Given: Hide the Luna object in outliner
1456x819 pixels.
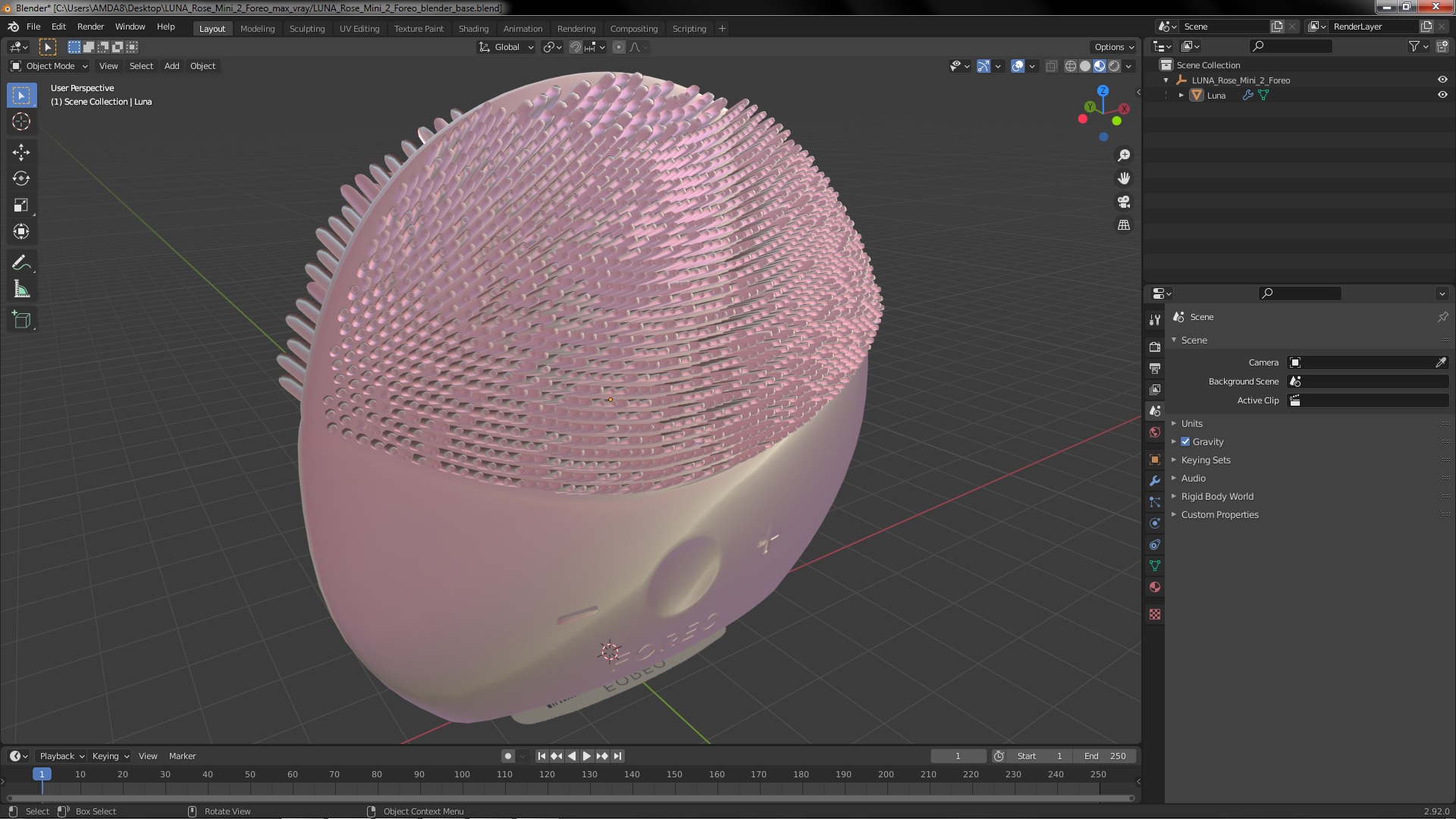Looking at the screenshot, I should click(1442, 95).
